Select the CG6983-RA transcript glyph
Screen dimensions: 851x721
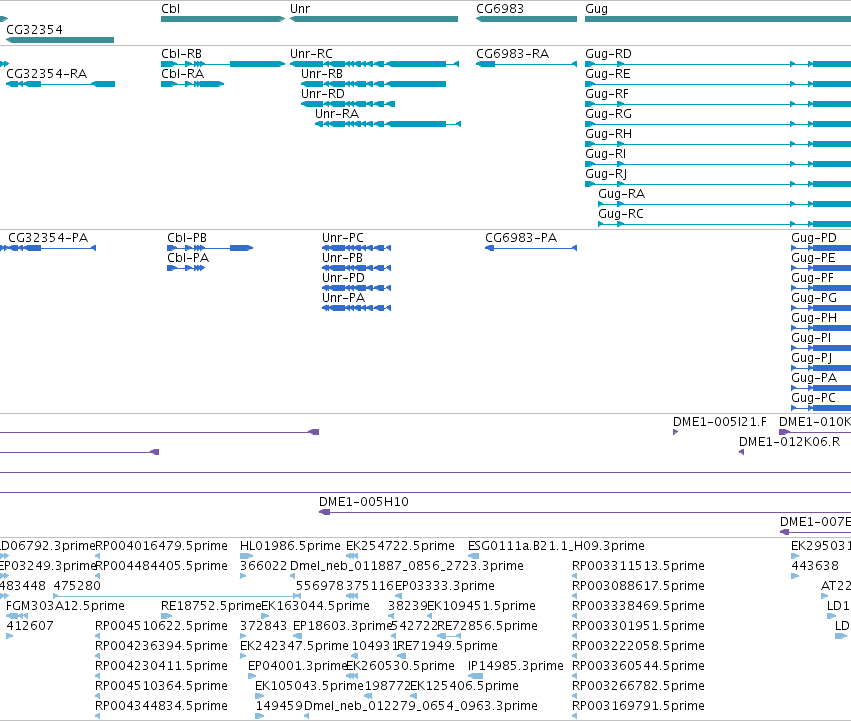pos(526,64)
